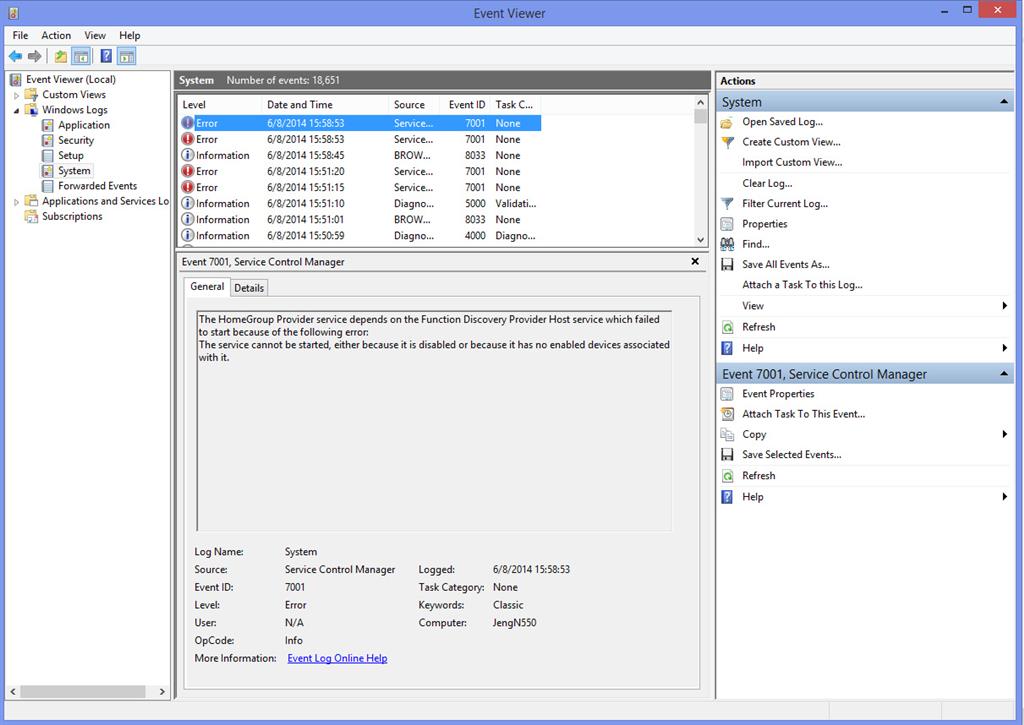Click the Attach Task To This Event icon

pyautogui.click(x=727, y=414)
